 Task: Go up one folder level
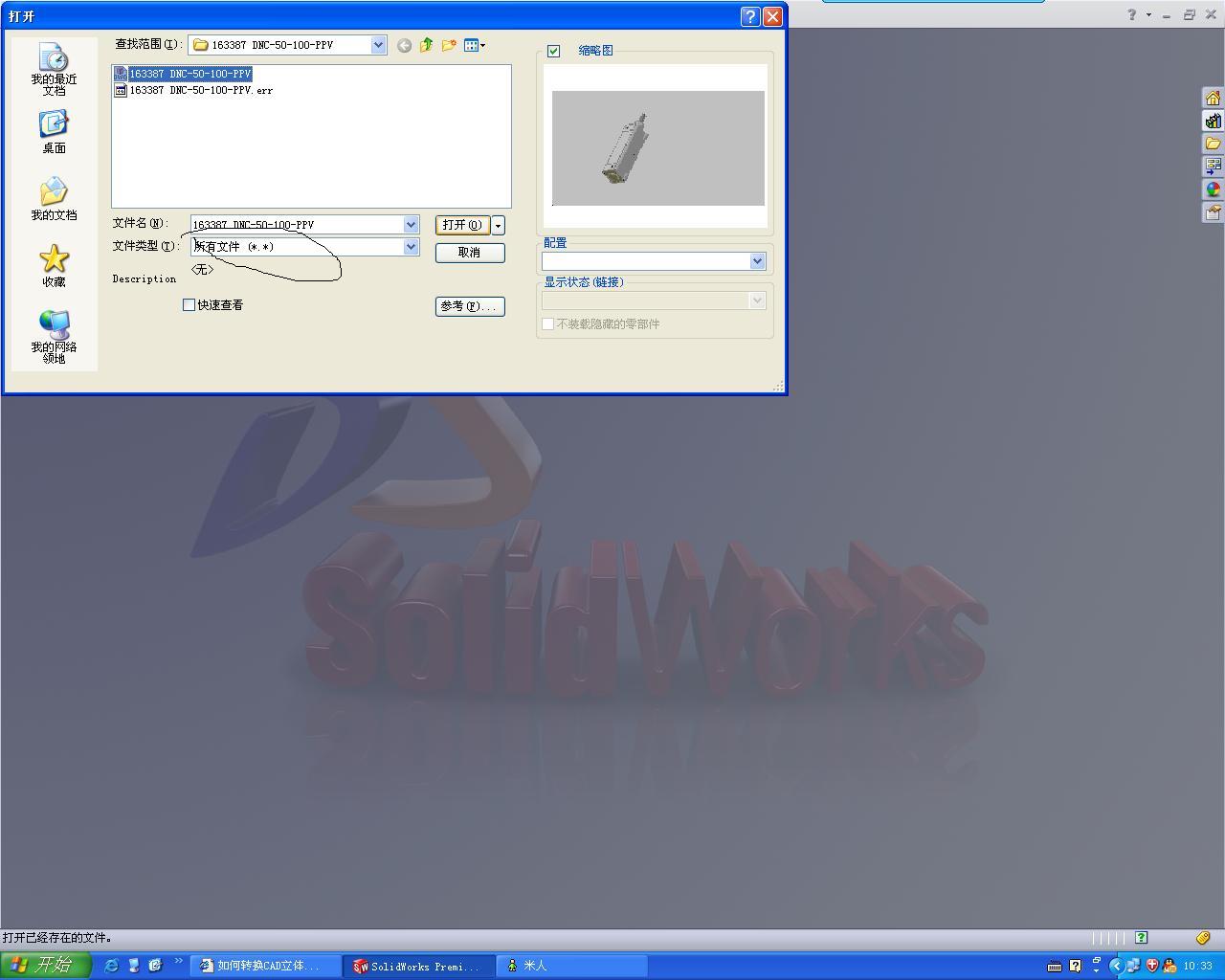coord(426,45)
